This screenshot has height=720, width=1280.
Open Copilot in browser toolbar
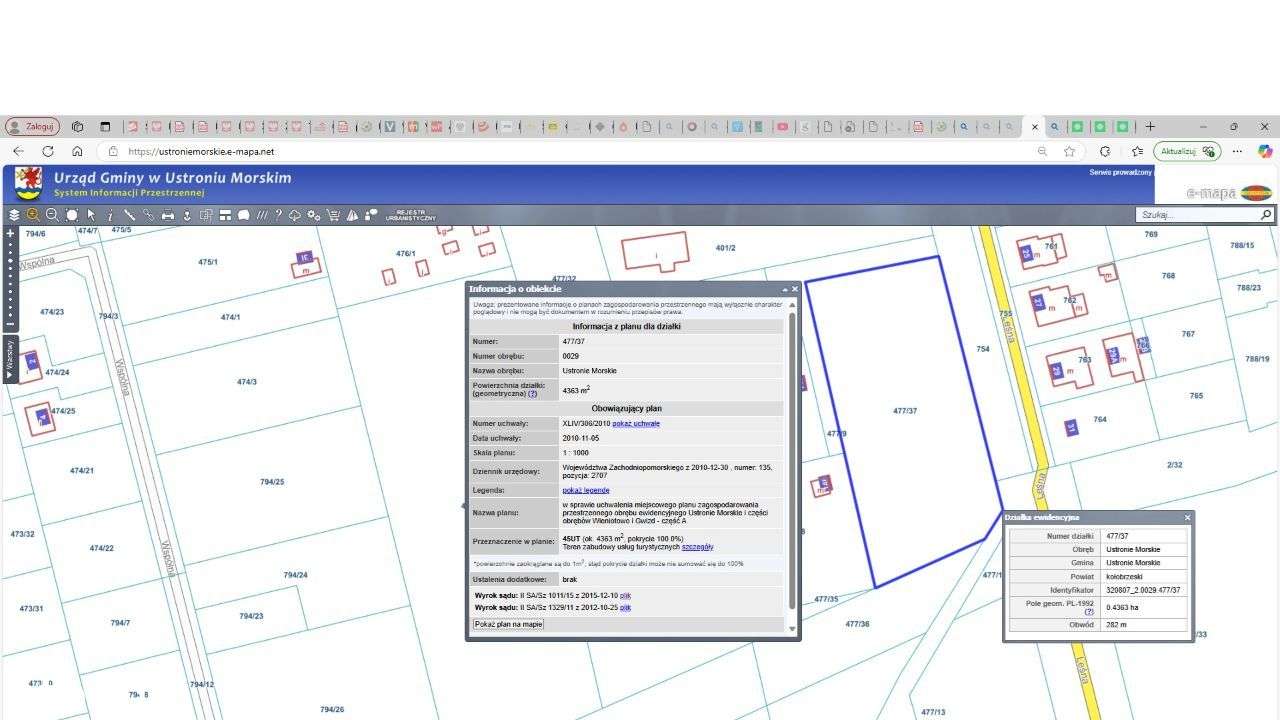click(x=1265, y=151)
